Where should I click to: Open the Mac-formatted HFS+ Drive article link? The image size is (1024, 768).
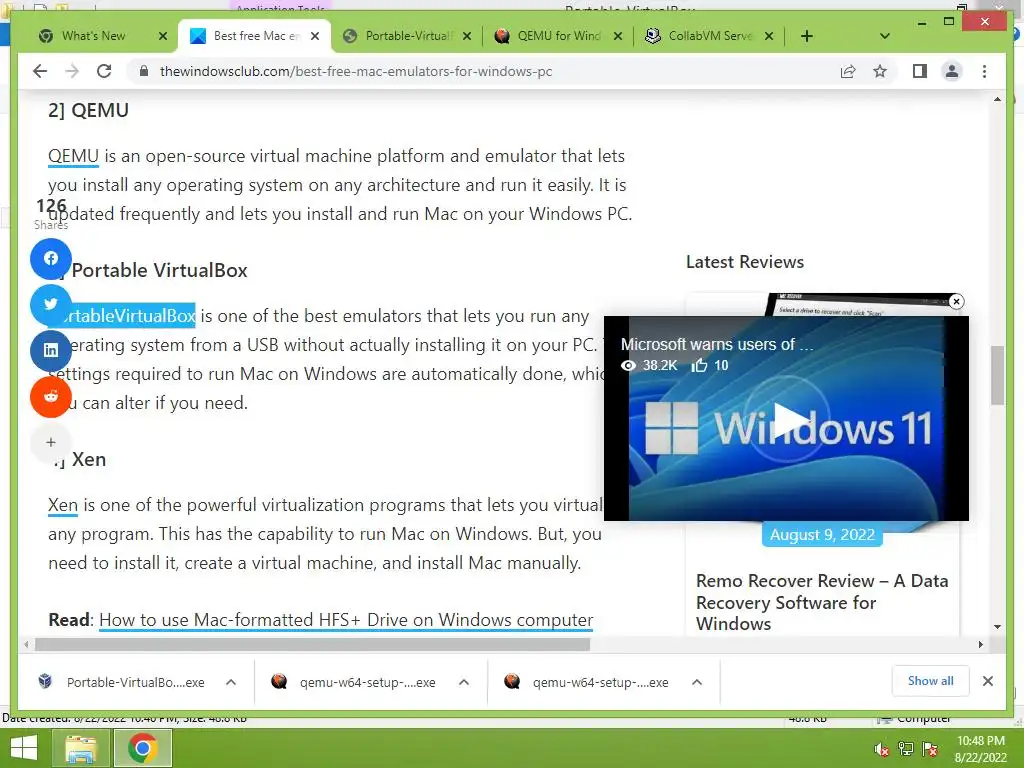(x=346, y=620)
